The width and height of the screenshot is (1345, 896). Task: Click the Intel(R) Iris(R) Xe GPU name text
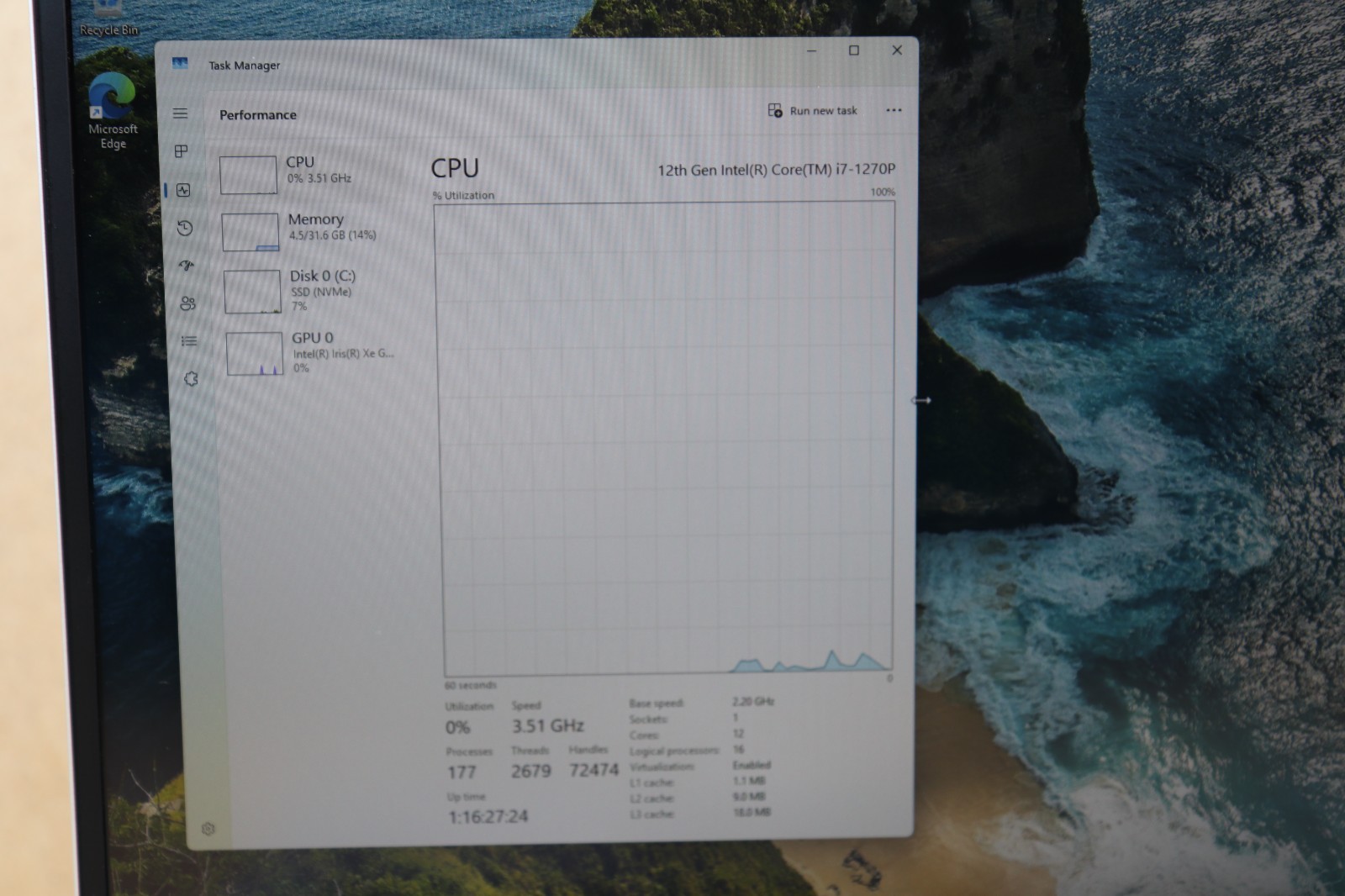pyautogui.click(x=343, y=354)
